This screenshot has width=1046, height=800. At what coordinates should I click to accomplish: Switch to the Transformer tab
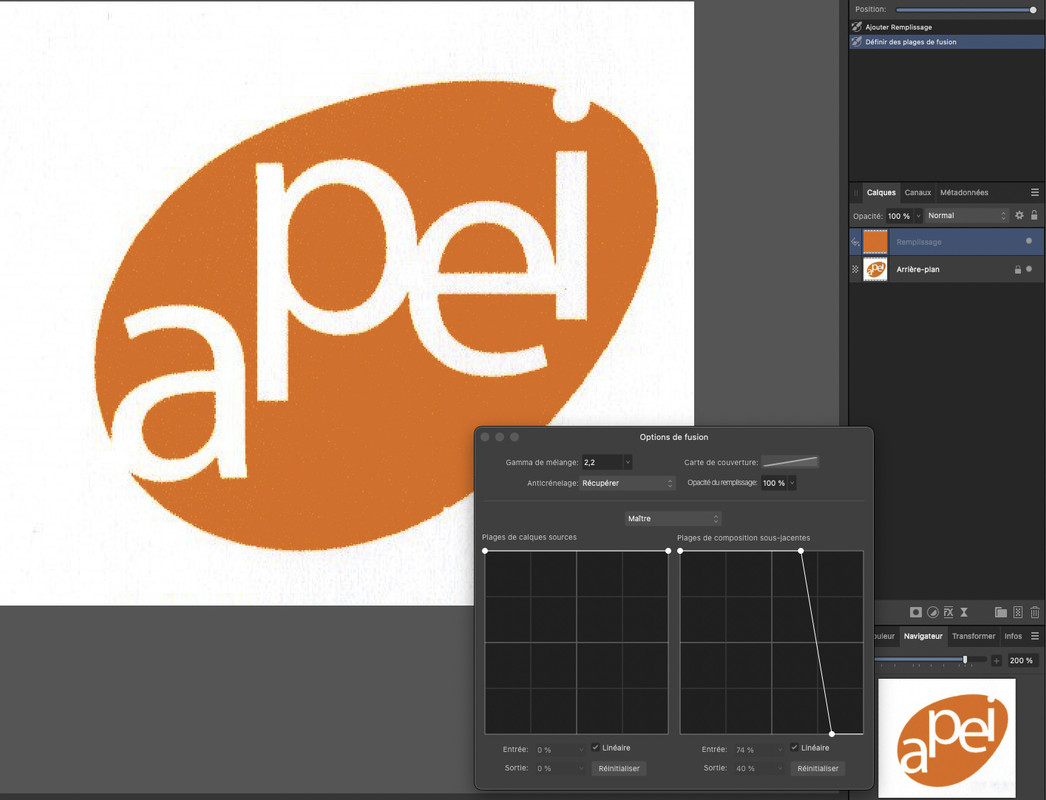973,636
